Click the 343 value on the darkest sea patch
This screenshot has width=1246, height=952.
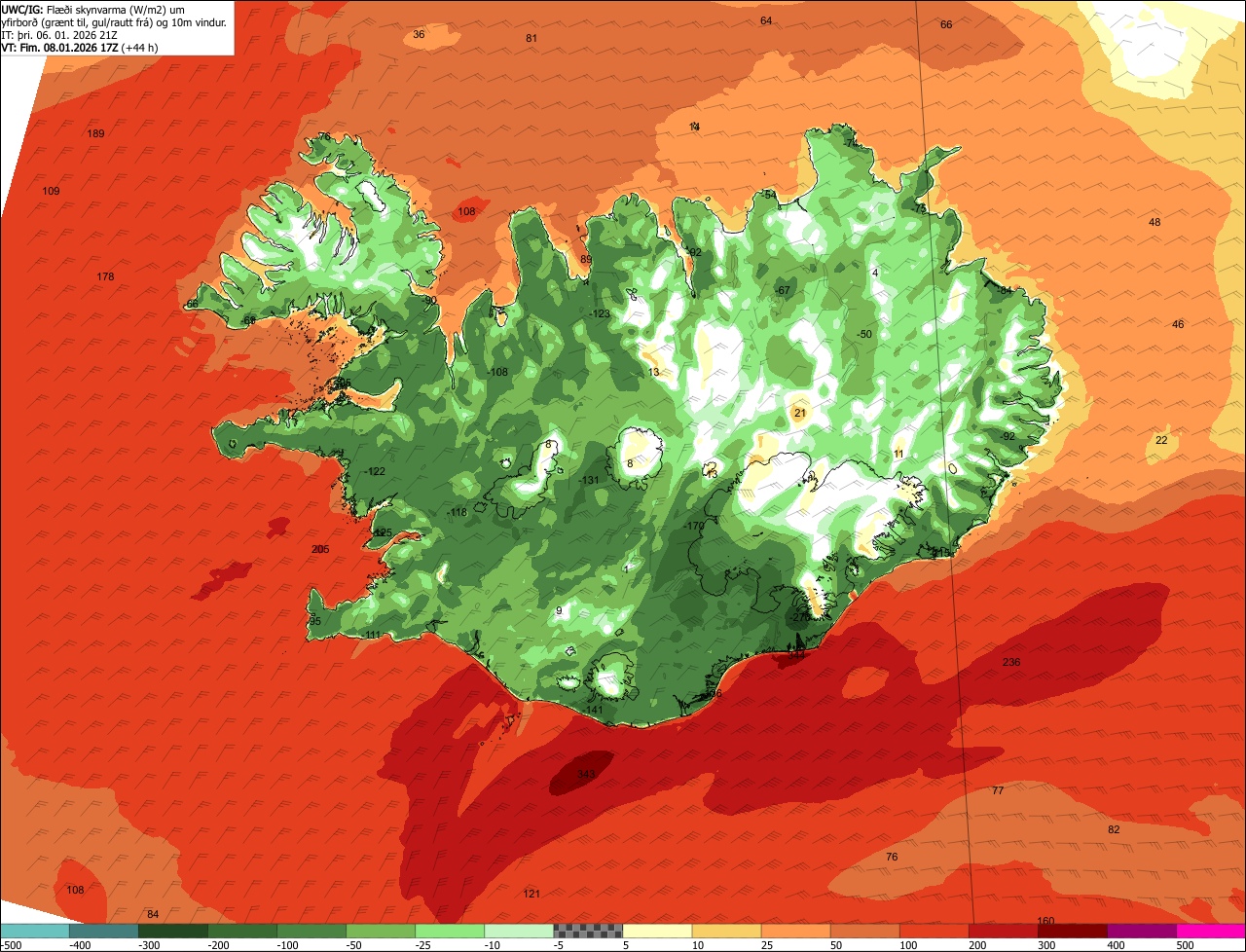[x=585, y=775]
